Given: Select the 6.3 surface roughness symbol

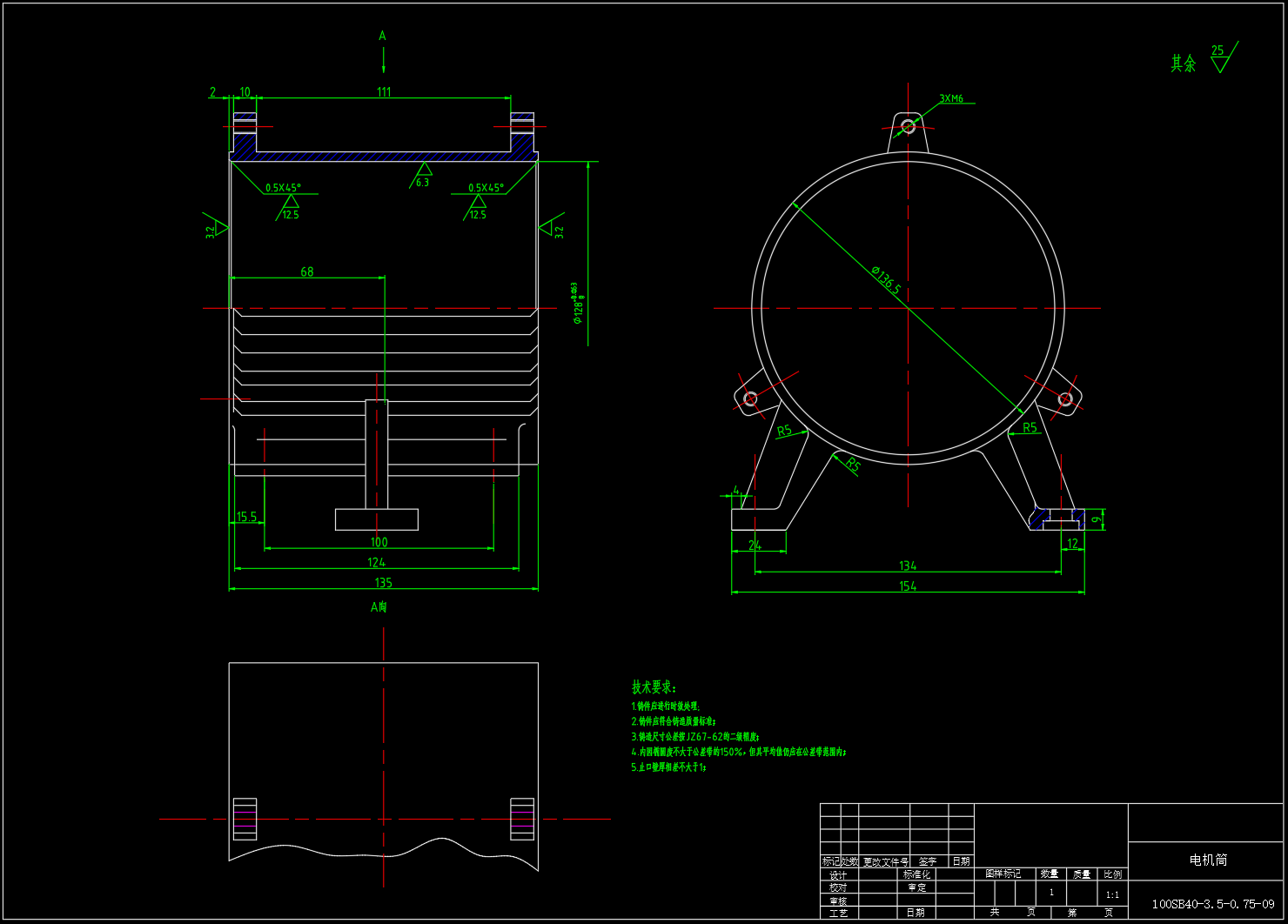Looking at the screenshot, I should pyautogui.click(x=422, y=175).
